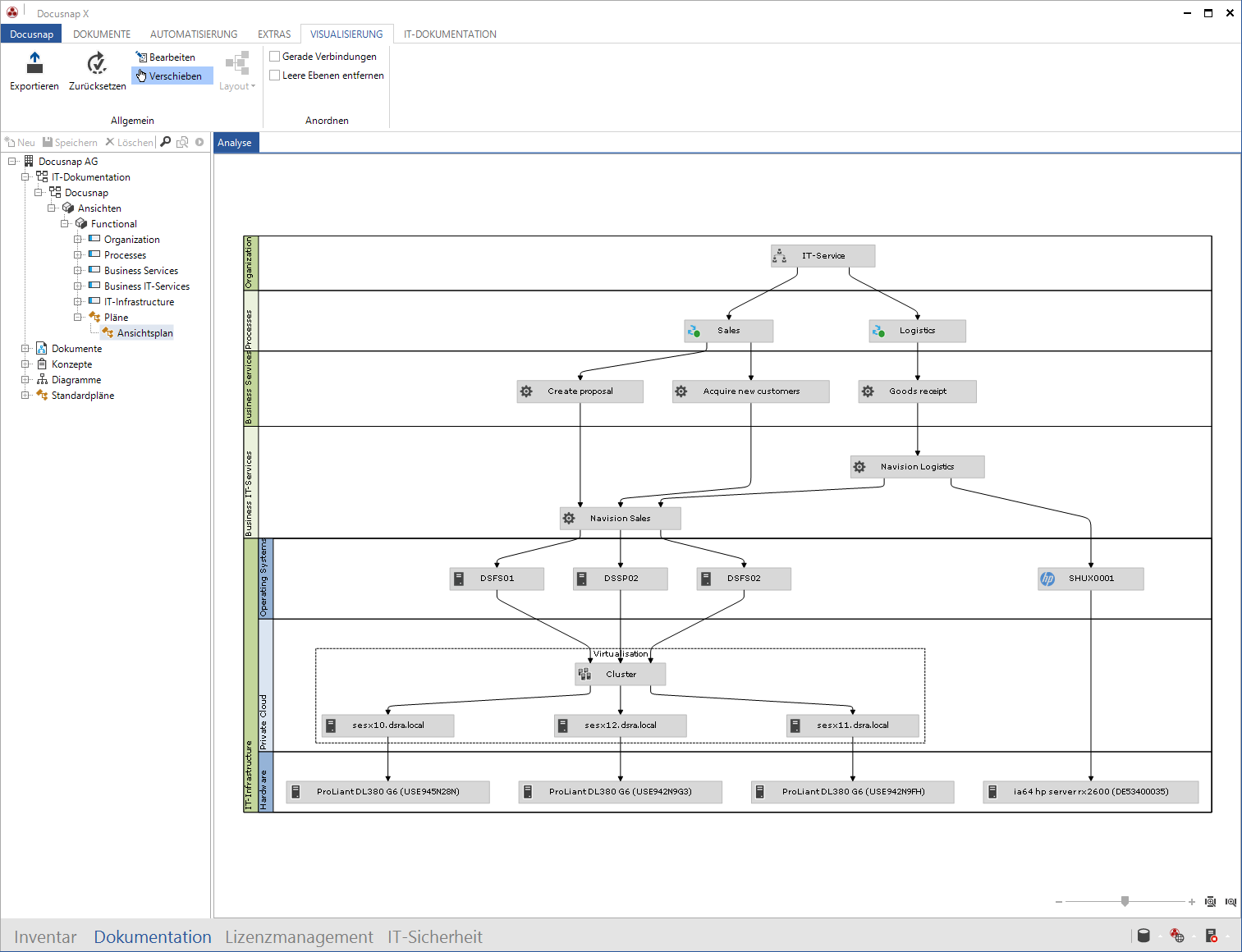Click the zoom out minus button
Screen dimensions: 1242x952
(x=1059, y=902)
